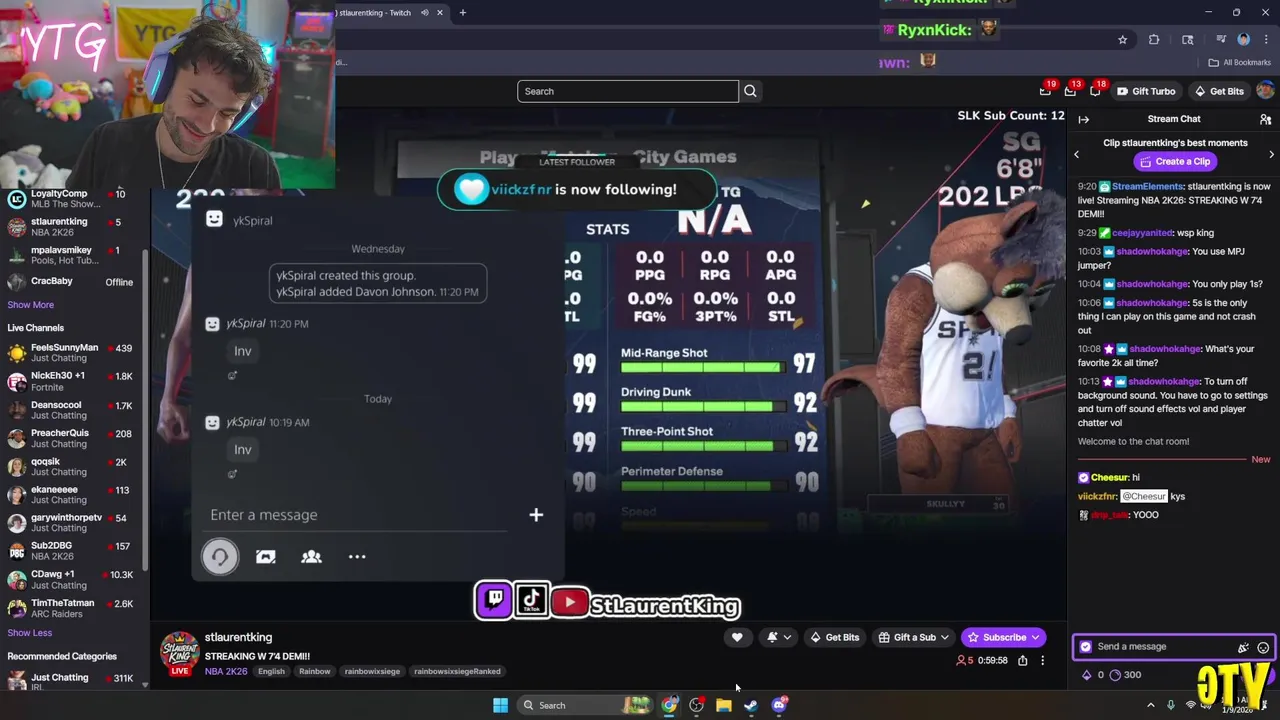Image resolution: width=1280 pixels, height=720 pixels.
Task: Toggle the chat identity badge button
Action: 1085,647
